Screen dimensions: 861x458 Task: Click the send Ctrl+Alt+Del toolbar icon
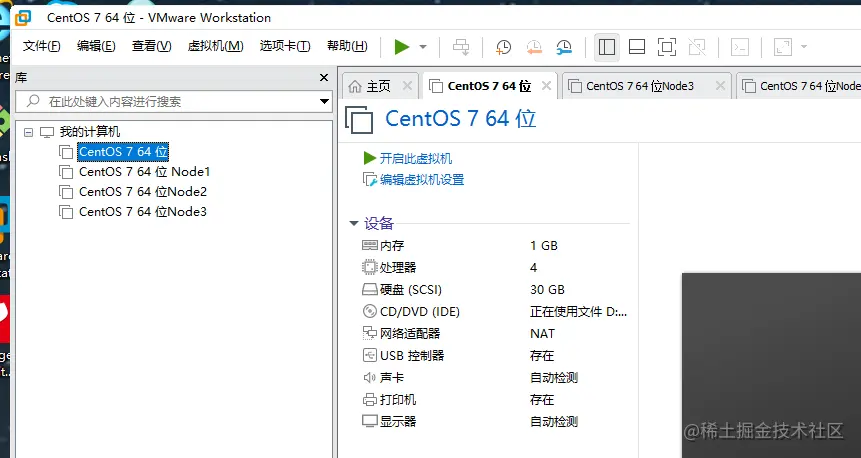461,47
